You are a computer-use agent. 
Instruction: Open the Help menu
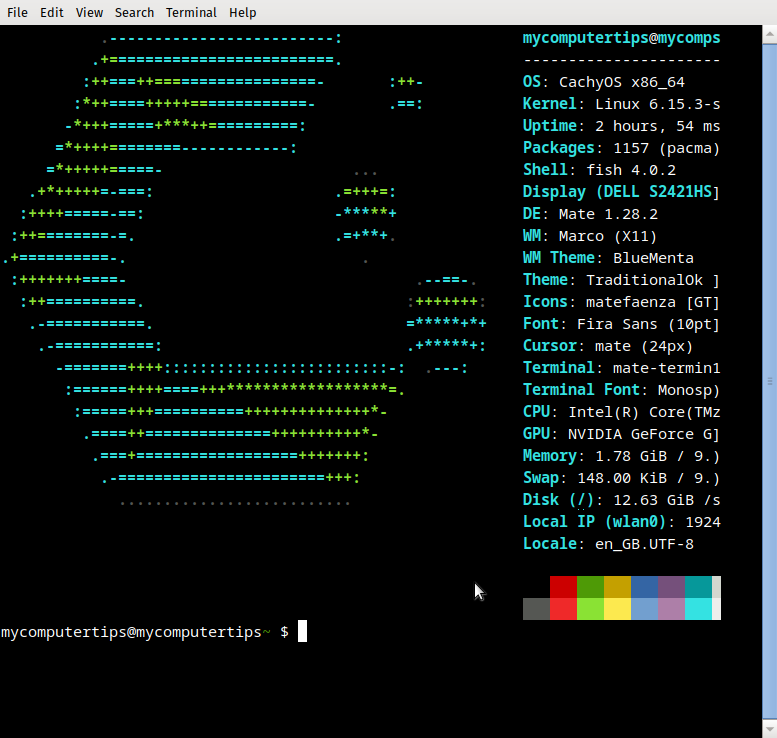[242, 13]
